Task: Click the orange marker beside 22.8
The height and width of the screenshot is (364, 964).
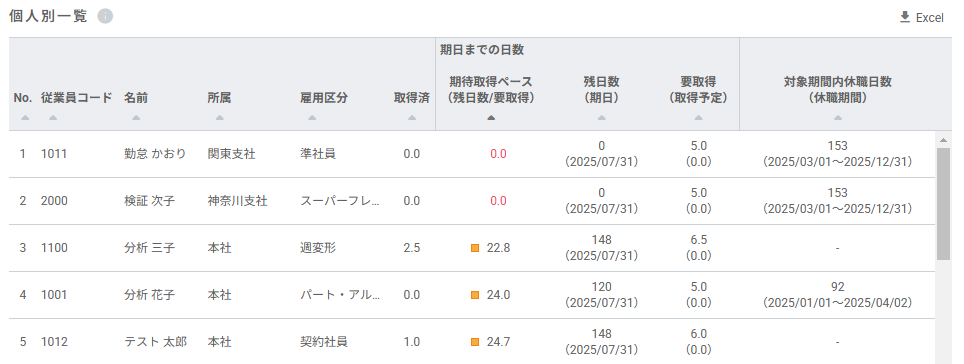Action: [x=475, y=248]
